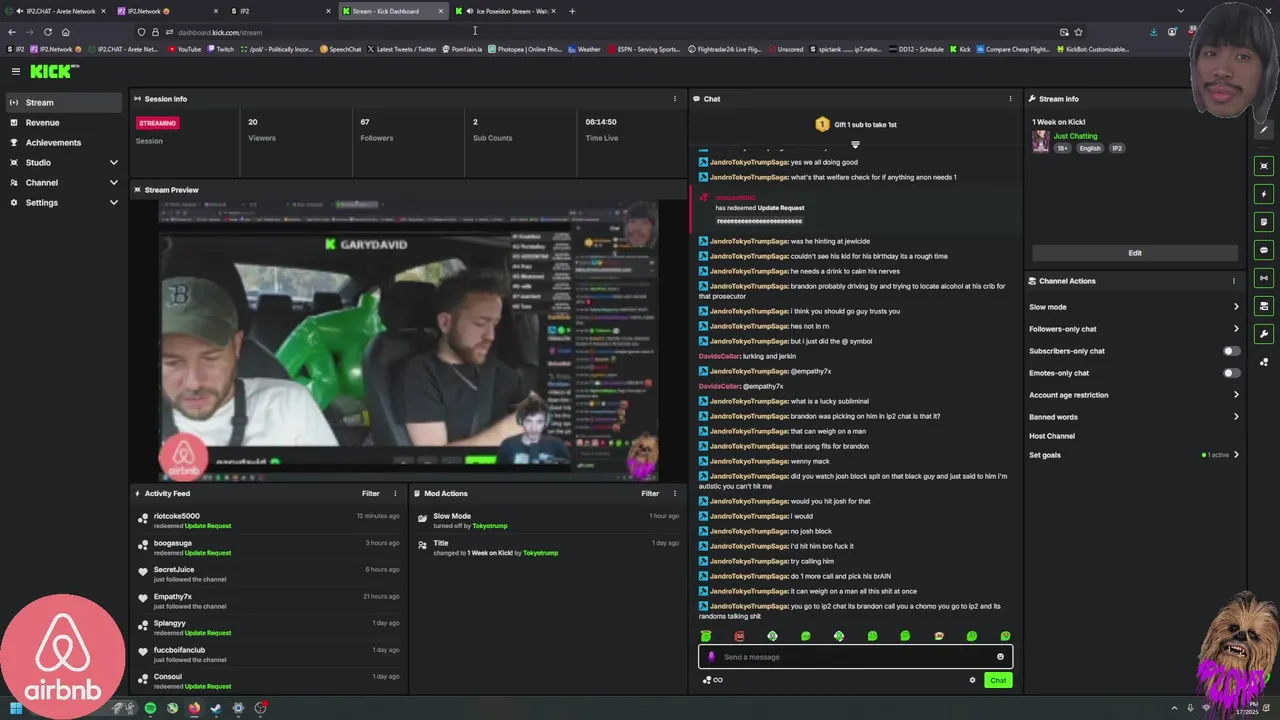
Task: Open Banned words settings
Action: pyautogui.click(x=1134, y=417)
